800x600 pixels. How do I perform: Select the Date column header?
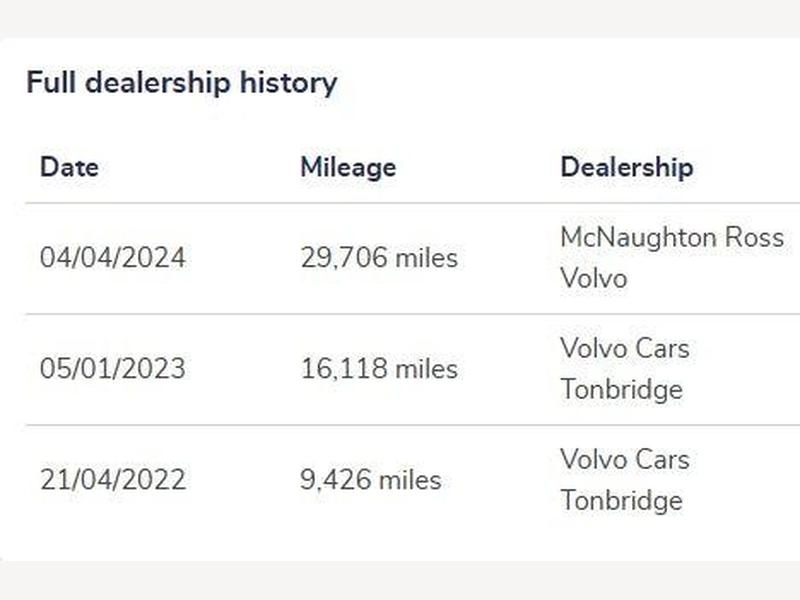(x=69, y=167)
